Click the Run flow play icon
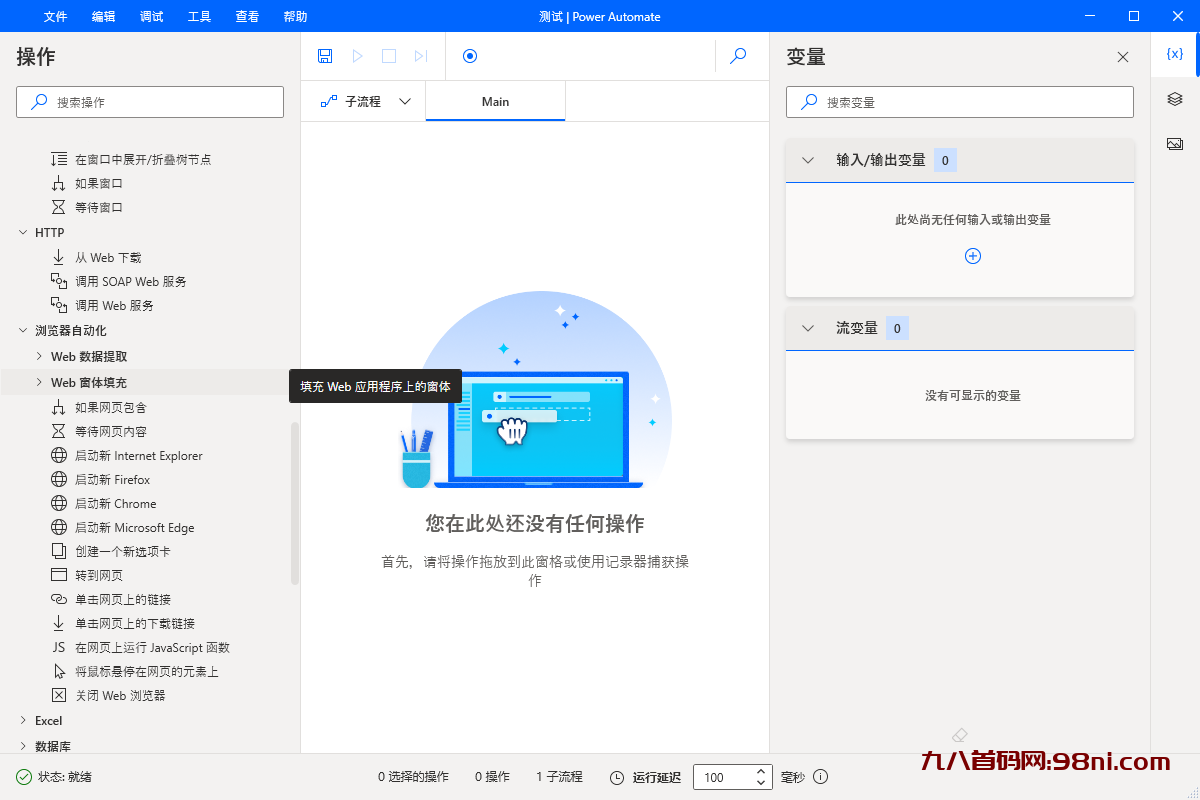Screen dimensions: 1200x800 [x=357, y=56]
